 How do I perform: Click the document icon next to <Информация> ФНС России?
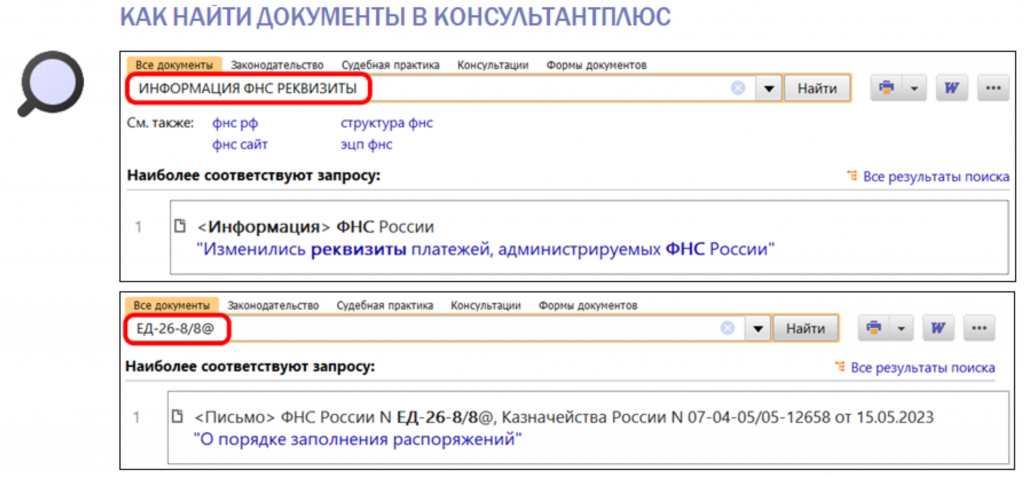180,227
